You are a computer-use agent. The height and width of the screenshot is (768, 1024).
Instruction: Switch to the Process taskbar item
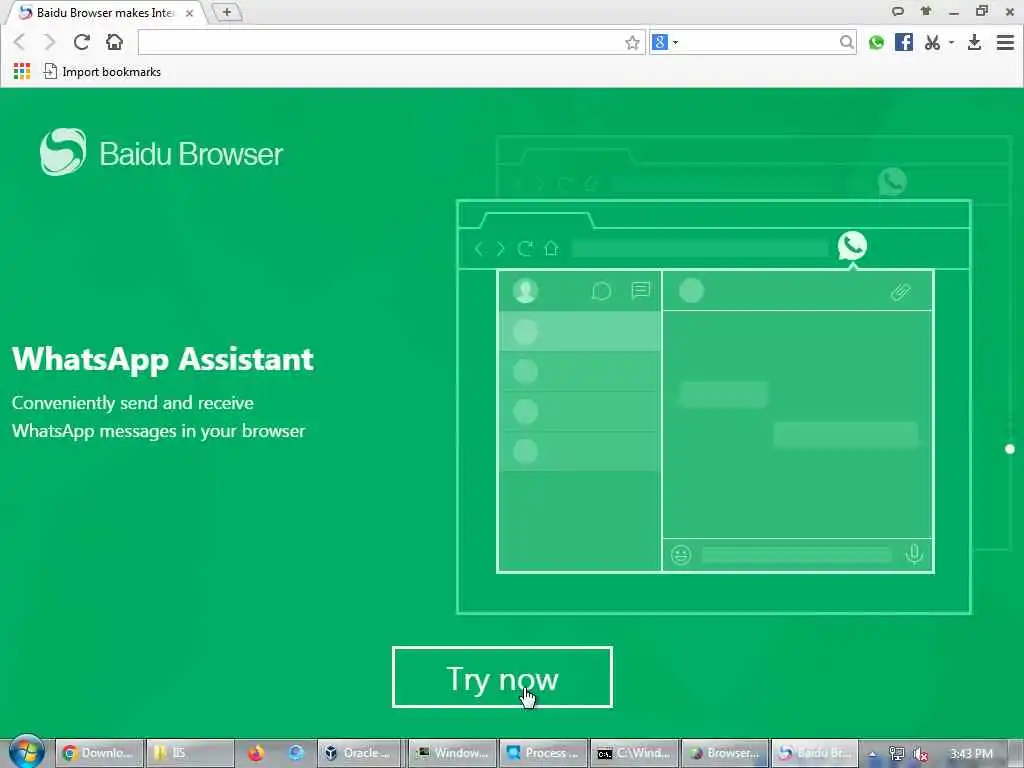543,753
